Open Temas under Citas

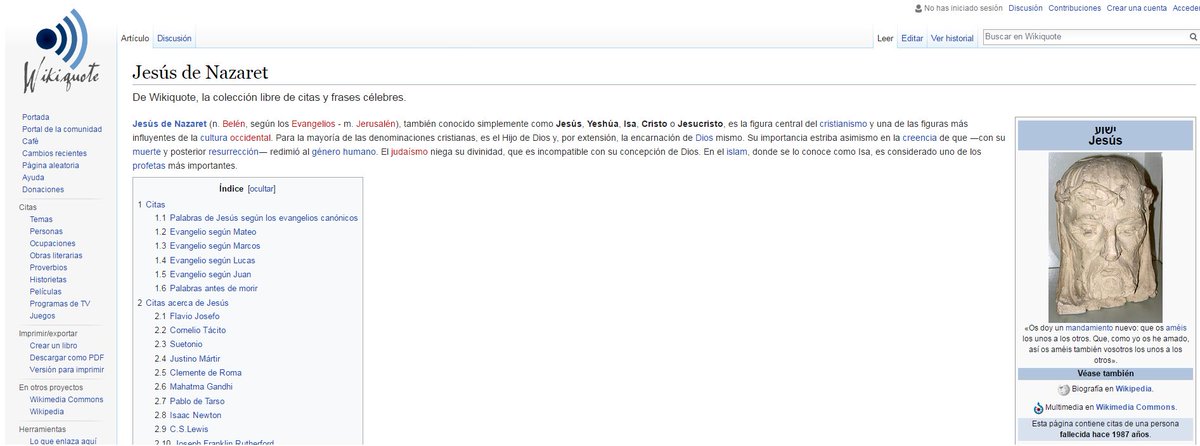coord(42,219)
